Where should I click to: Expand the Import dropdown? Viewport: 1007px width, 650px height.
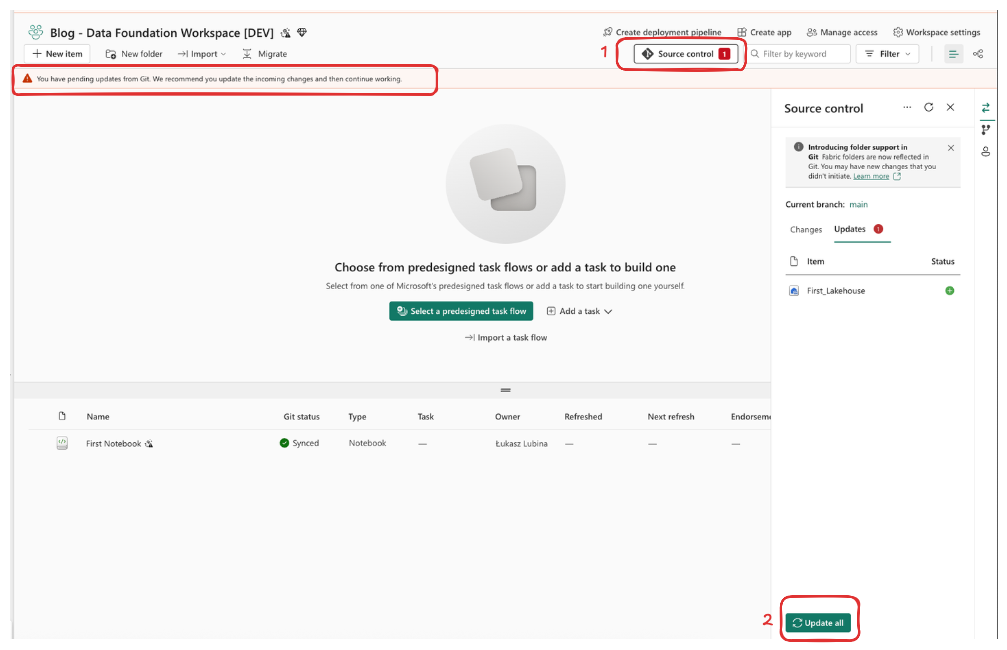201,54
